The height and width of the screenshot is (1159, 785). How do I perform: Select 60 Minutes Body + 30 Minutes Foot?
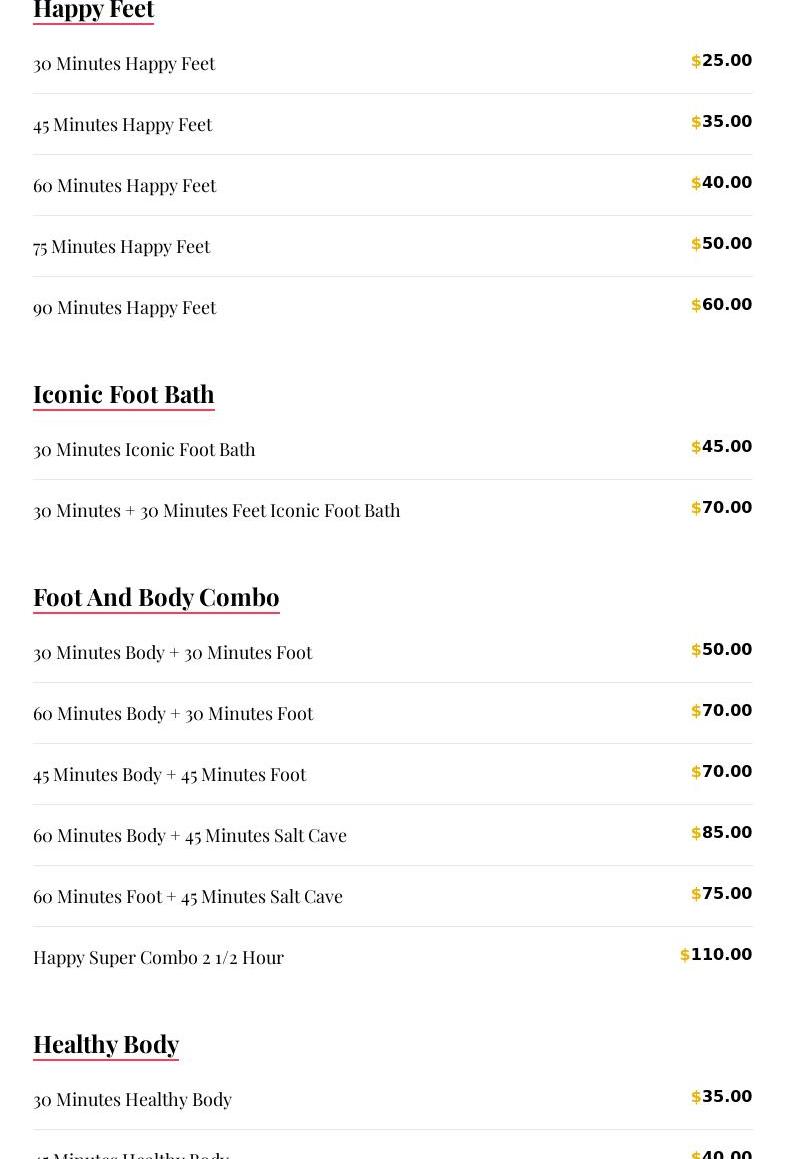173,713
